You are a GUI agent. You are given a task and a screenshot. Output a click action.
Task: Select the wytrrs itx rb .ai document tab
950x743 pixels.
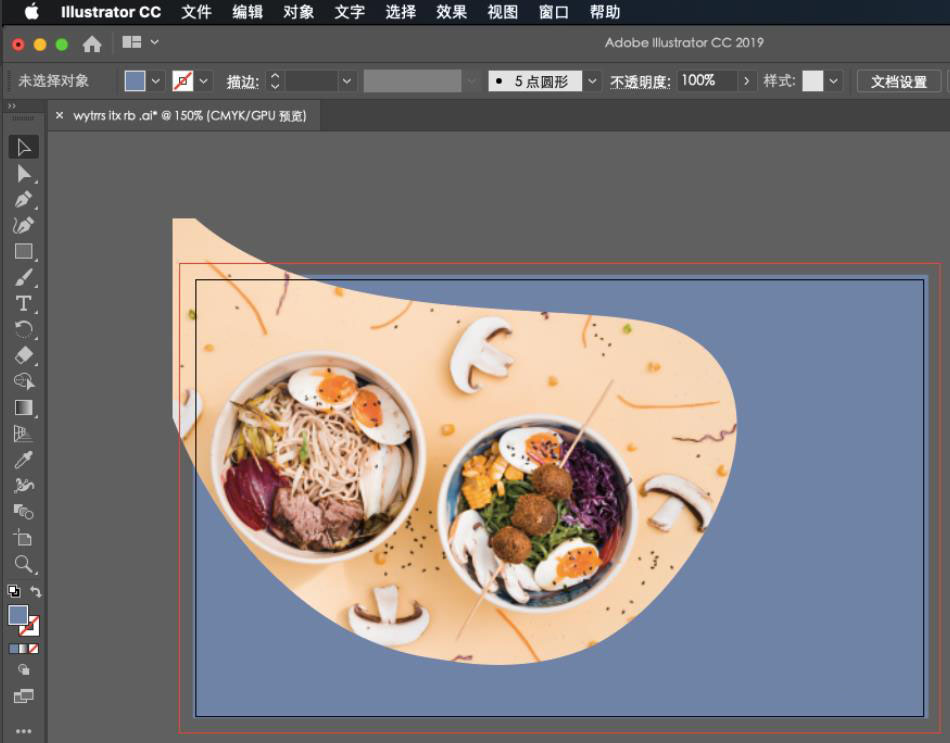click(x=190, y=115)
